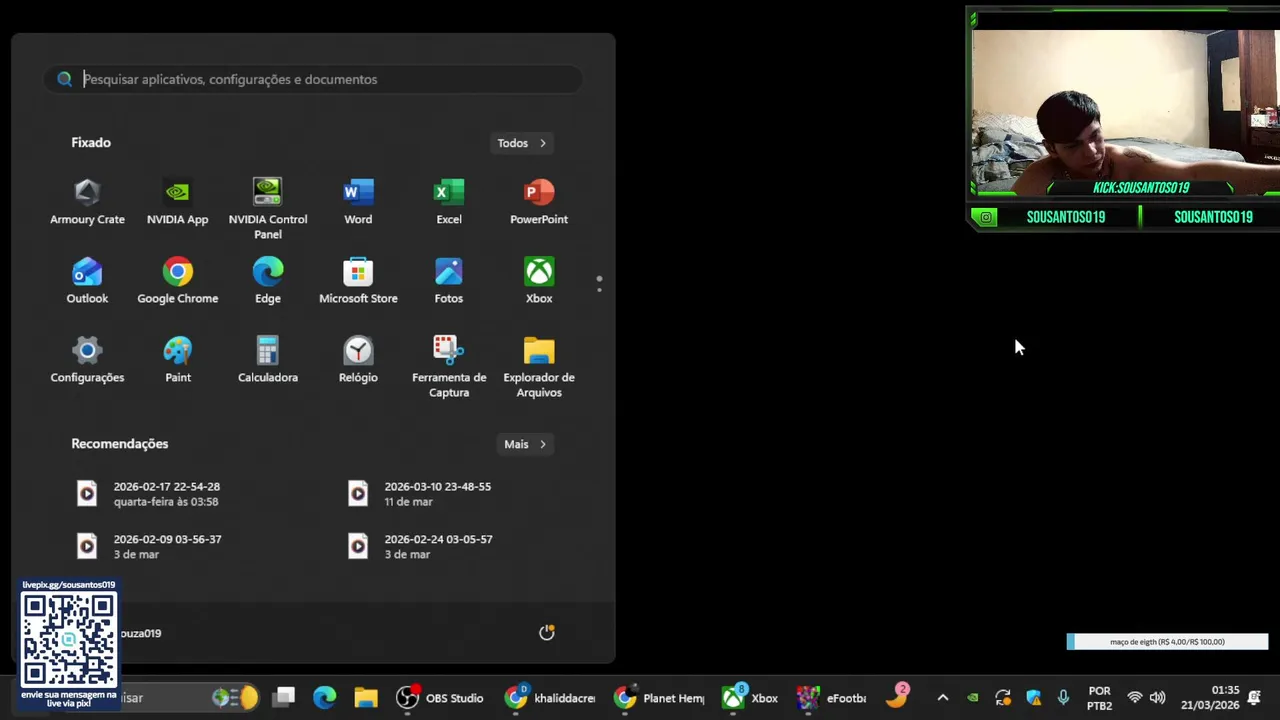
Task: Open Excel
Action: tap(448, 202)
